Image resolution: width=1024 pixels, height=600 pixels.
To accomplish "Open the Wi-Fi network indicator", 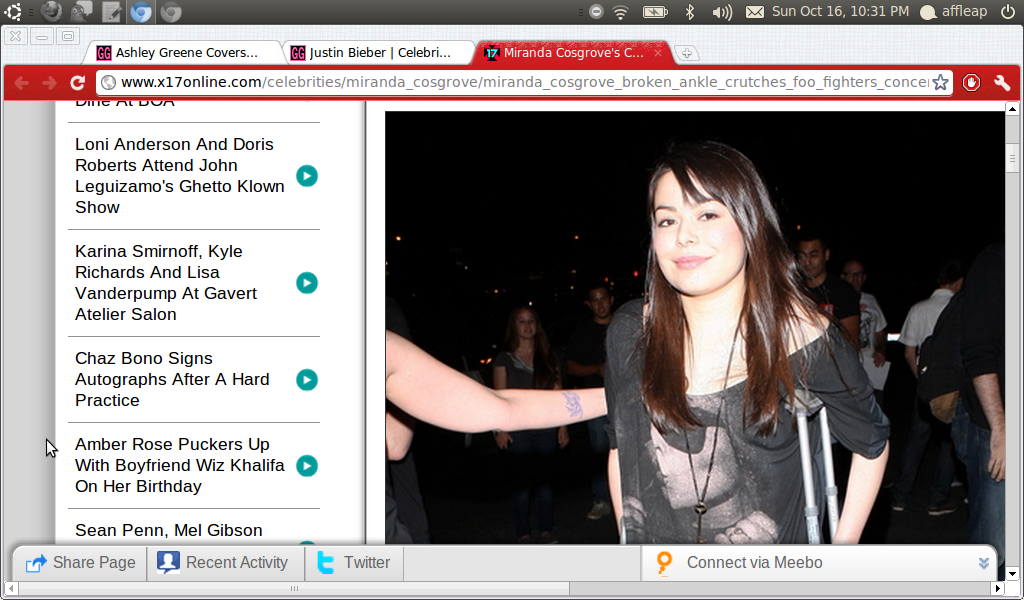I will click(x=620, y=12).
